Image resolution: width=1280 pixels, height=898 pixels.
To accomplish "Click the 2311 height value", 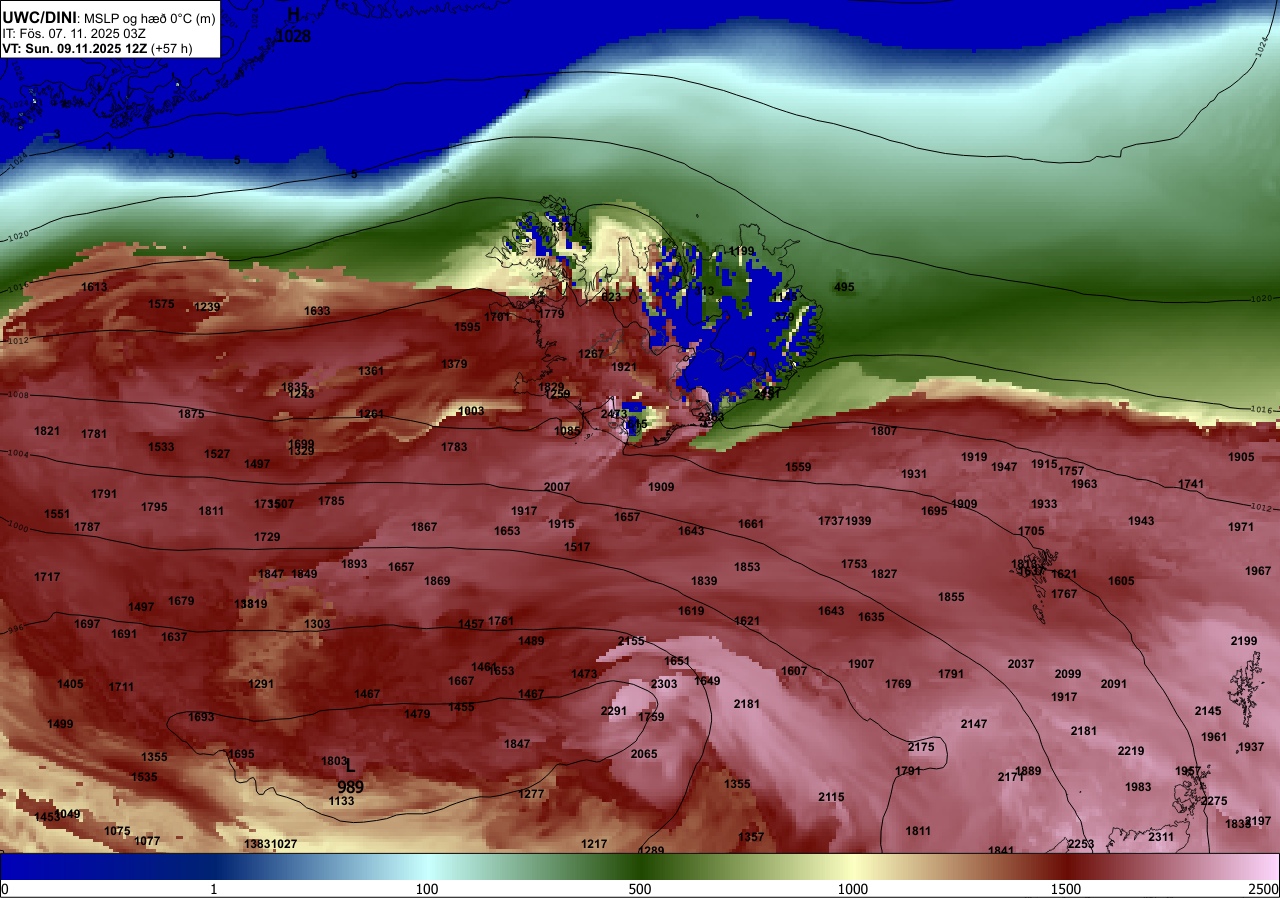I will (x=1161, y=837).
